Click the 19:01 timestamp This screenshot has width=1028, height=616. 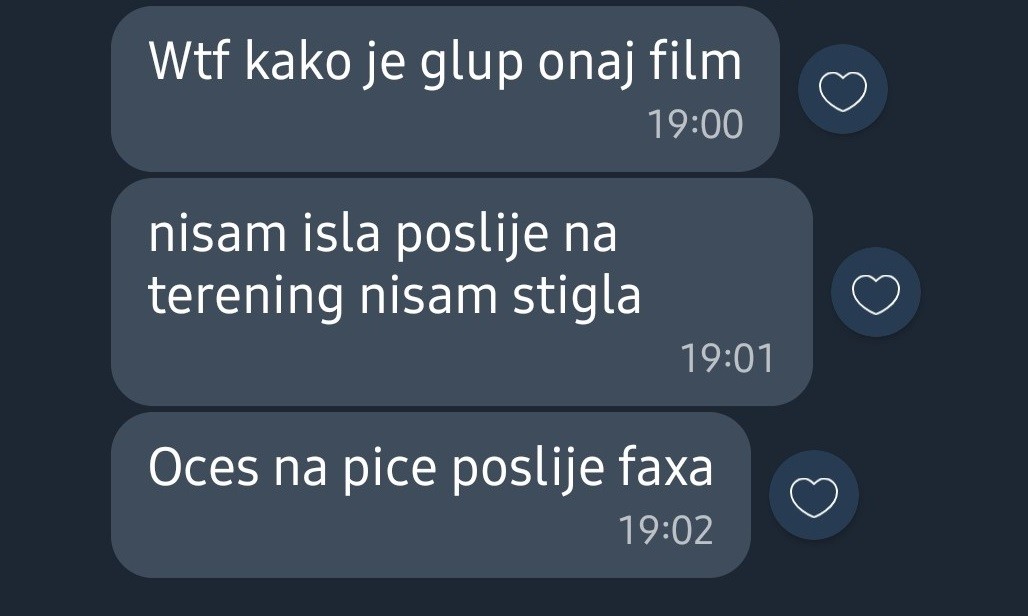[728, 358]
